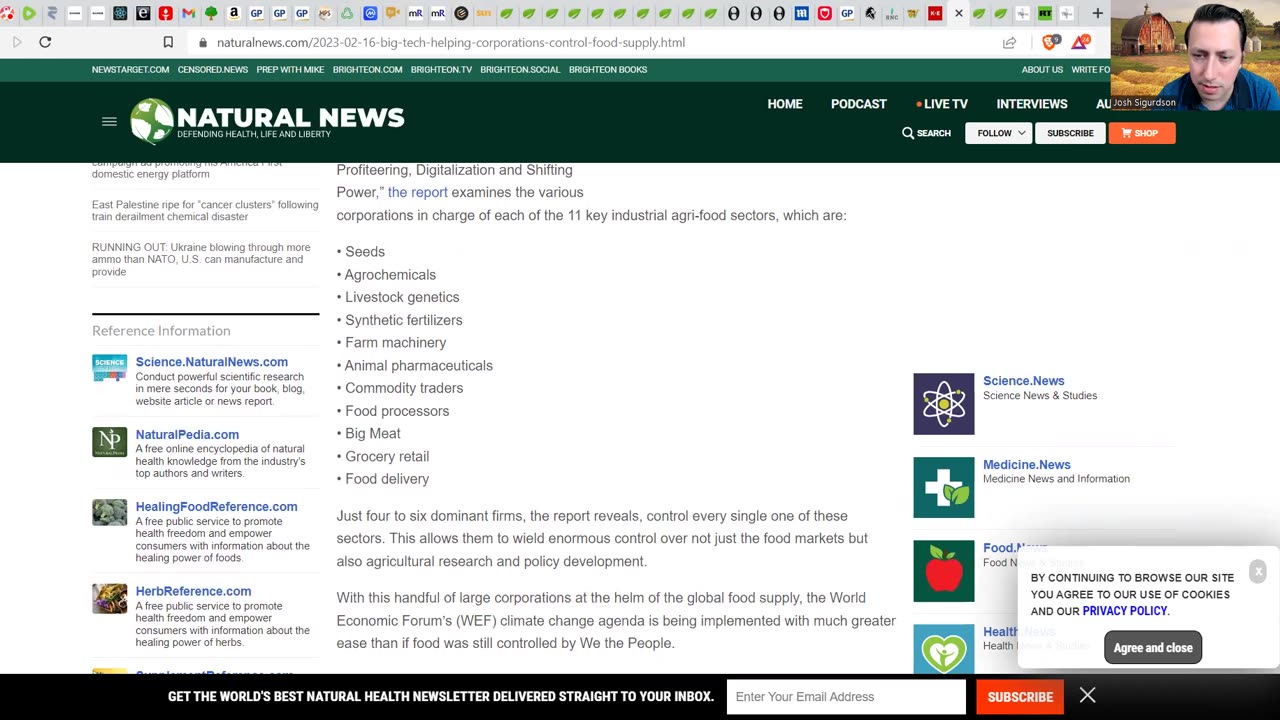Screen dimensions: 1280x720
Task: Click the forward navigation arrow
Action: tap(17, 42)
